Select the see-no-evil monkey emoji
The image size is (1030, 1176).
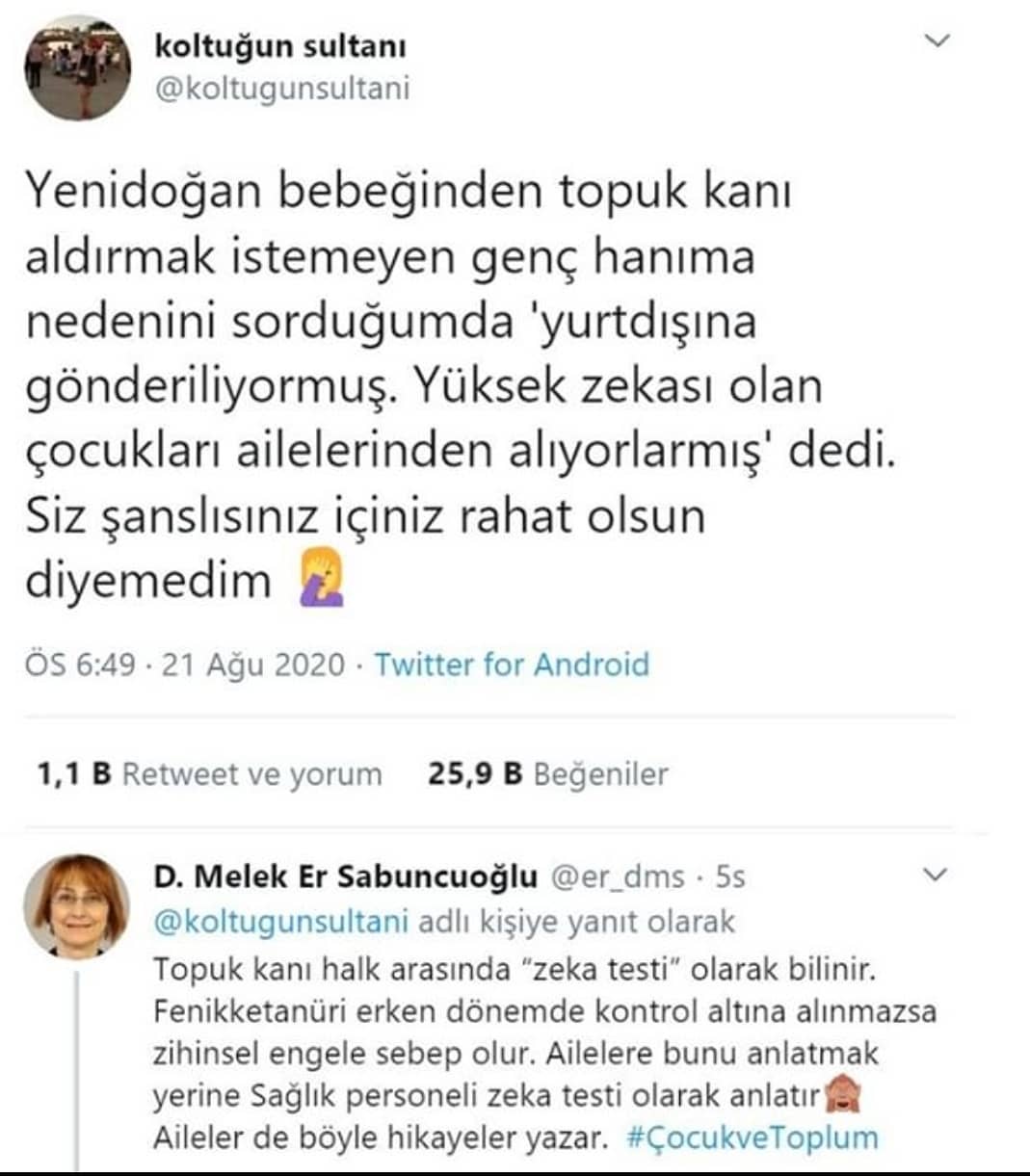pyautogui.click(x=843, y=1094)
